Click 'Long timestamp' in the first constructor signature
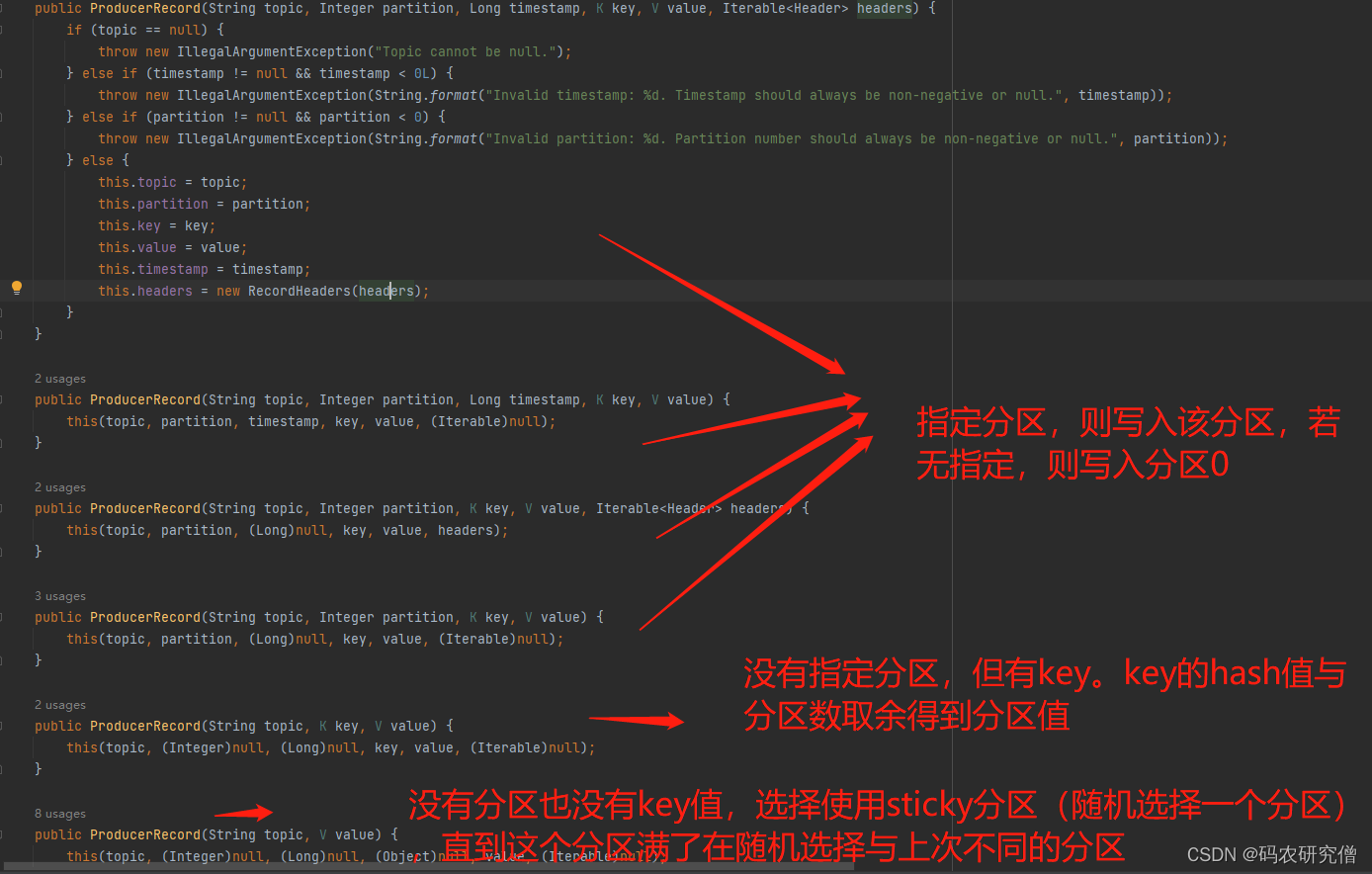 pyautogui.click(x=525, y=9)
